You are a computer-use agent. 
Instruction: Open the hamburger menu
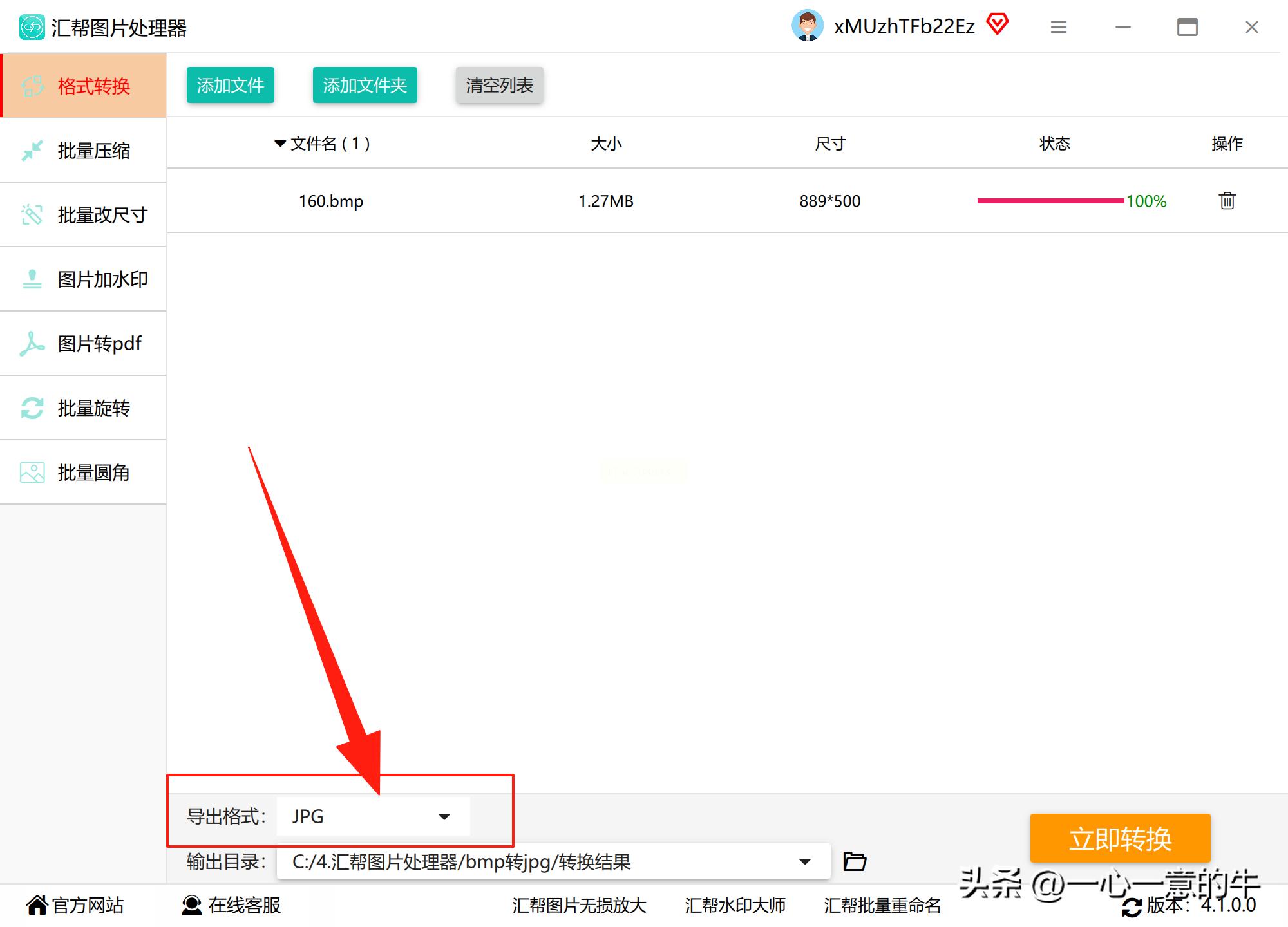(x=1057, y=27)
